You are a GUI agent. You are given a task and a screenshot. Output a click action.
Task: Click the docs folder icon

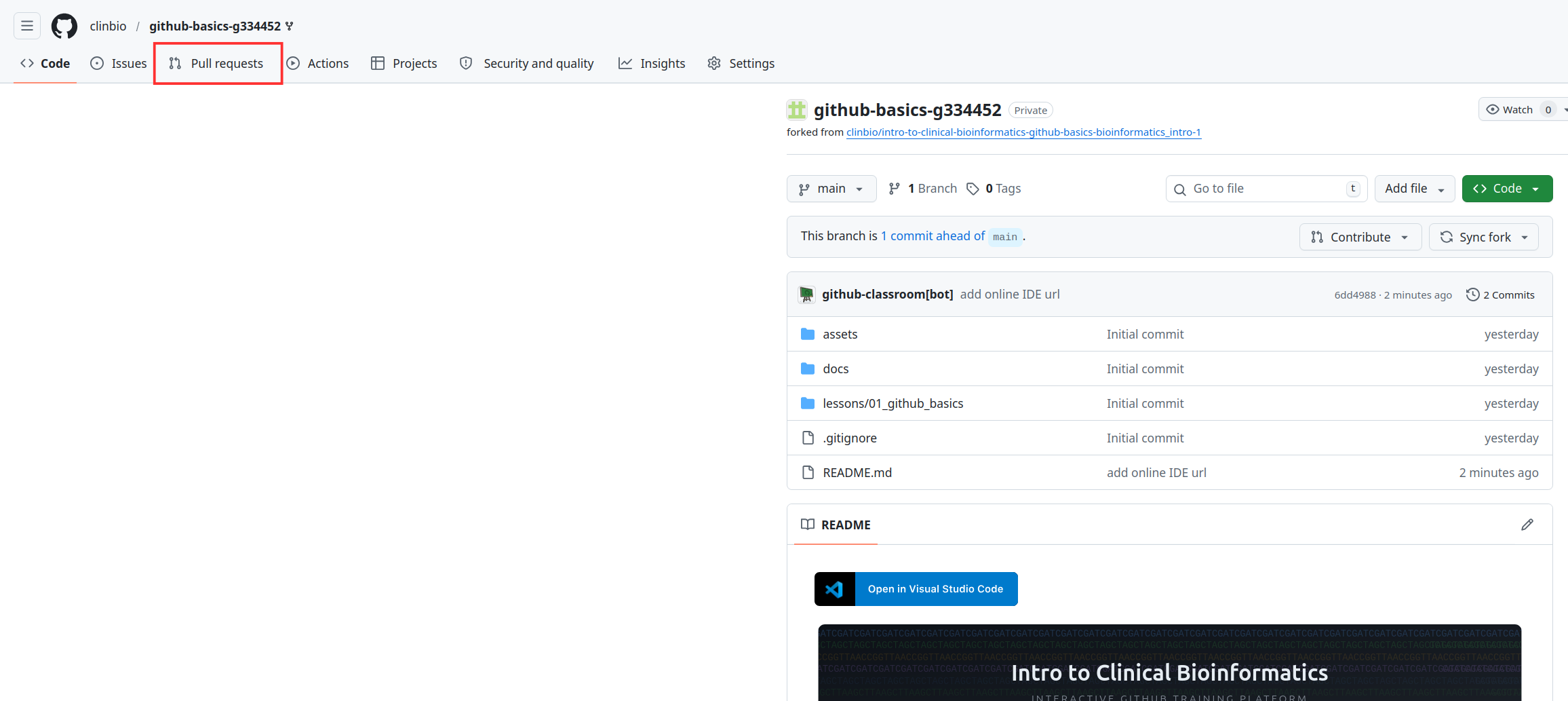807,368
